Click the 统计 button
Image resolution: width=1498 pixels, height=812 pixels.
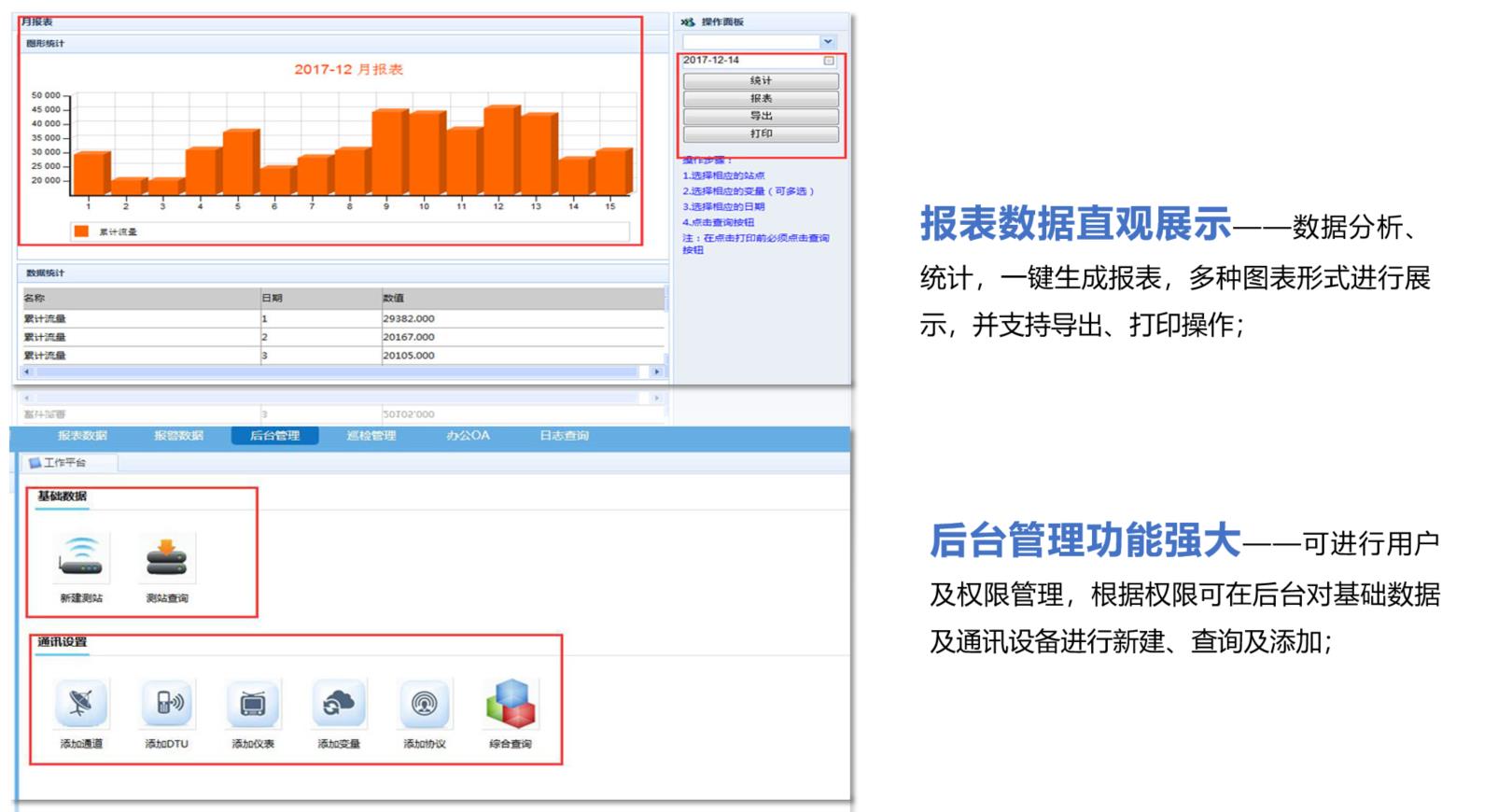(x=761, y=81)
